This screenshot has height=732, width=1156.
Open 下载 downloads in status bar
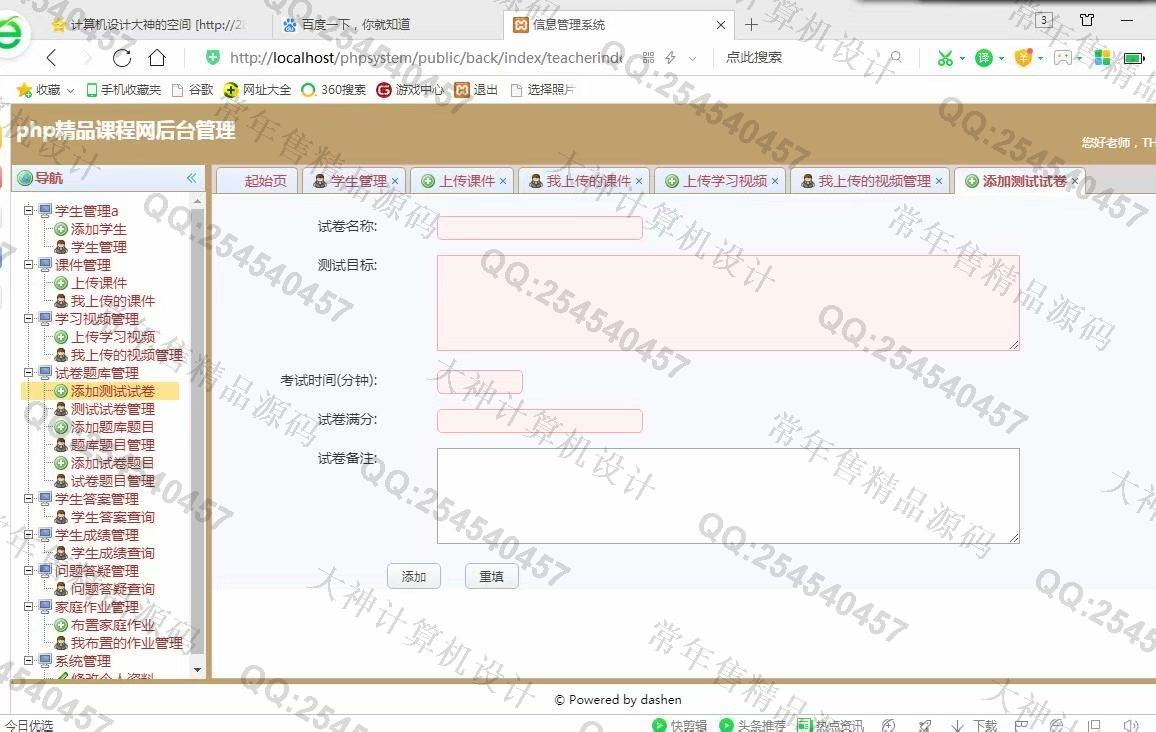tap(975, 725)
